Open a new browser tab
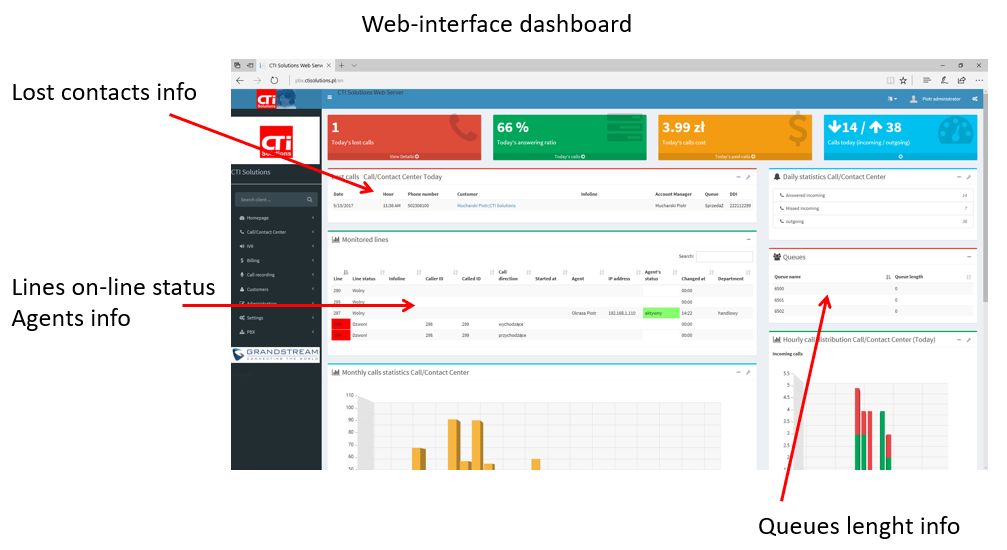The image size is (1007, 550). pyautogui.click(x=342, y=65)
